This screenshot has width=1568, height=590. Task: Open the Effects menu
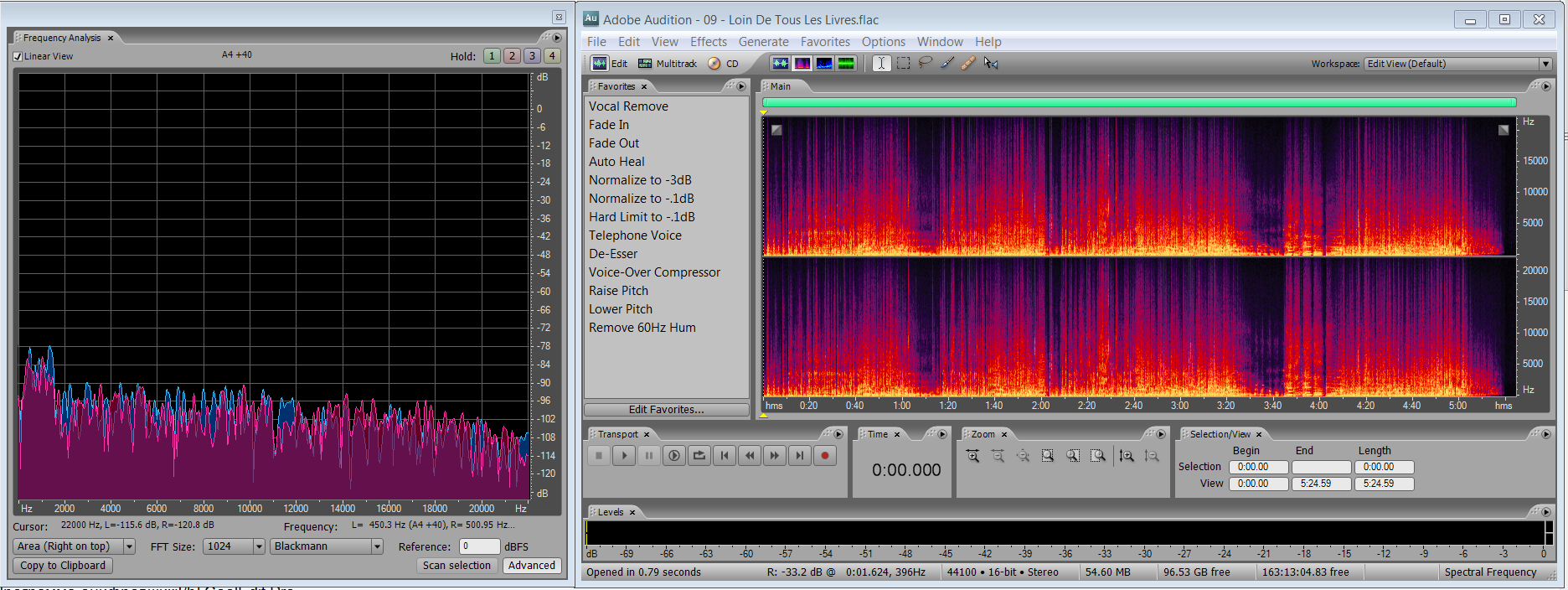(x=709, y=42)
